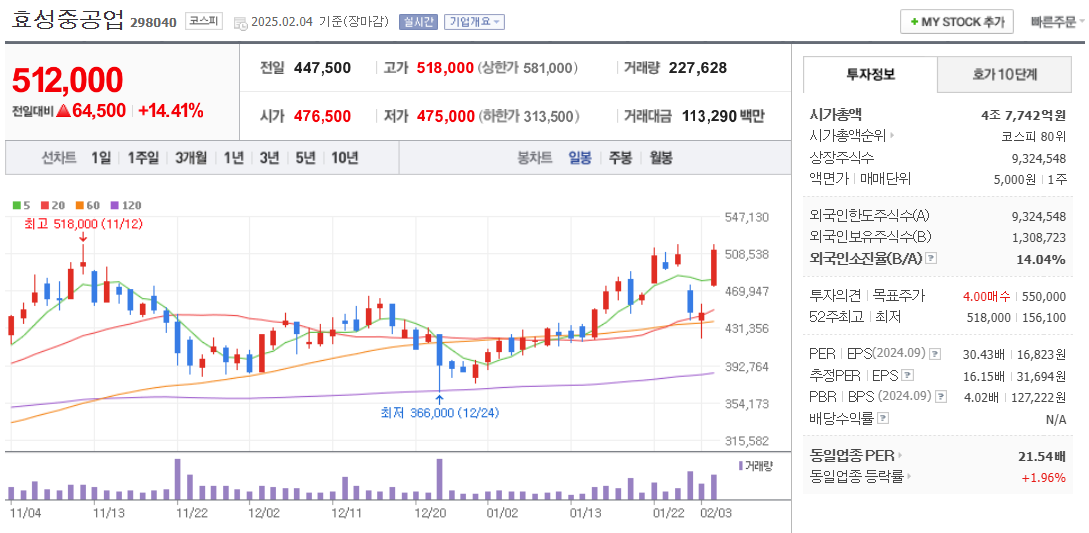Click the 외국인보유주식수(B) label
The image size is (1089, 533).
coord(871,237)
